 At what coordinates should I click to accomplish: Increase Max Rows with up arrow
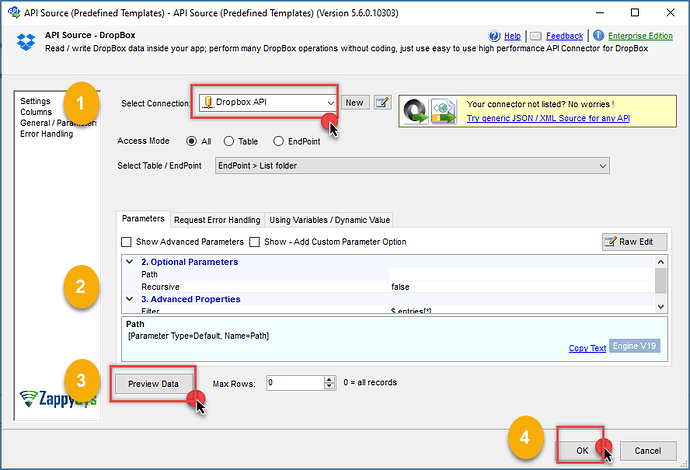point(329,379)
